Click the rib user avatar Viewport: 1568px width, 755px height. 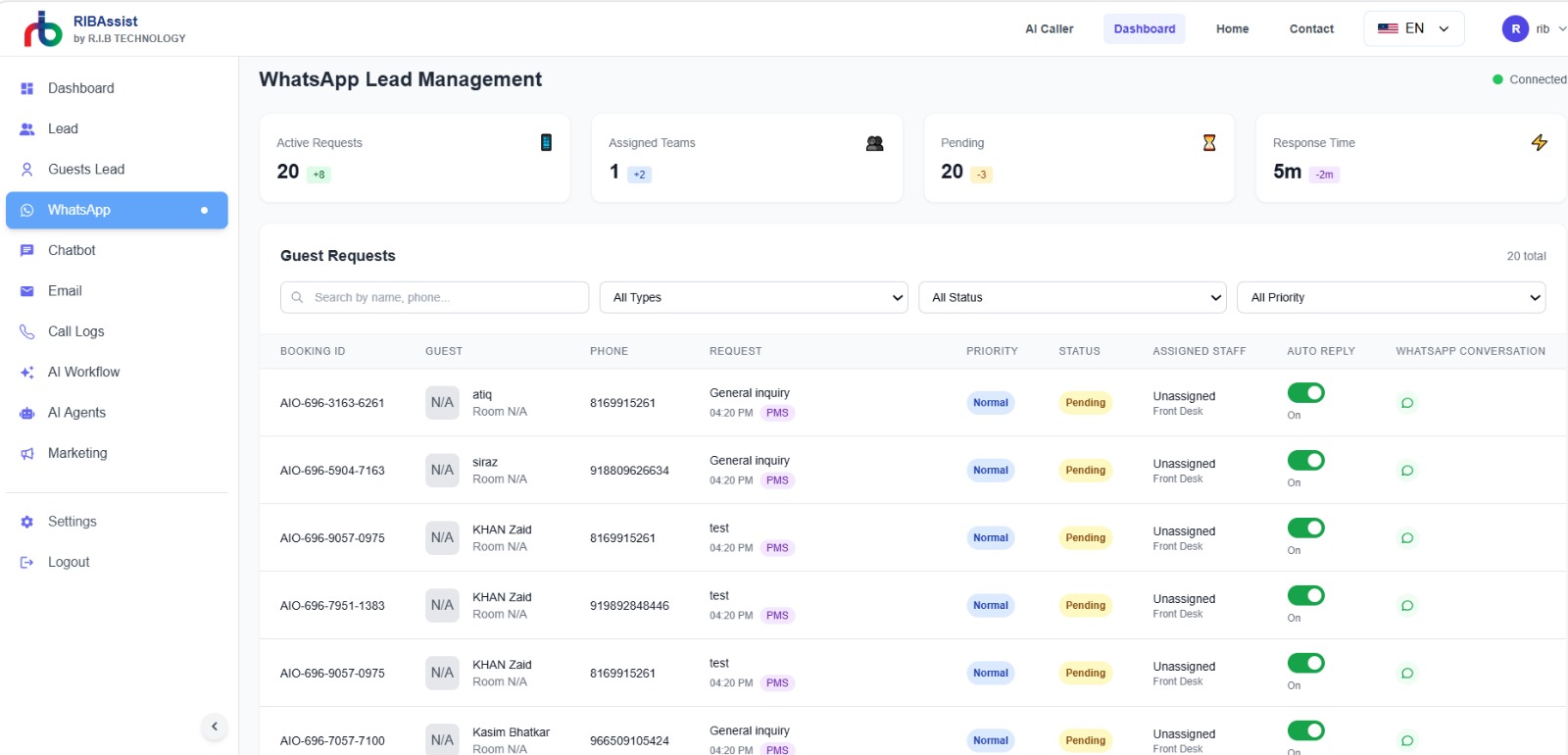1515,28
